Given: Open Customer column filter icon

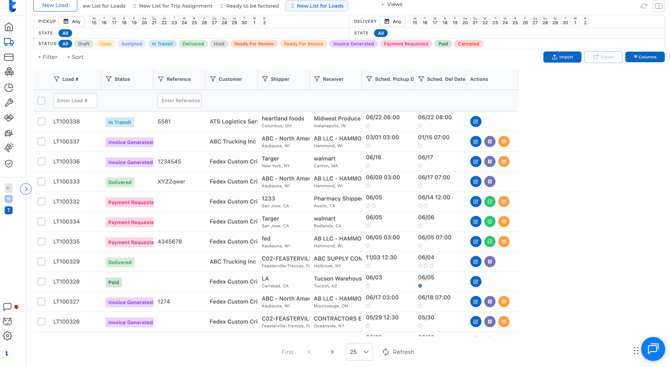Looking at the screenshot, I should 213,79.
